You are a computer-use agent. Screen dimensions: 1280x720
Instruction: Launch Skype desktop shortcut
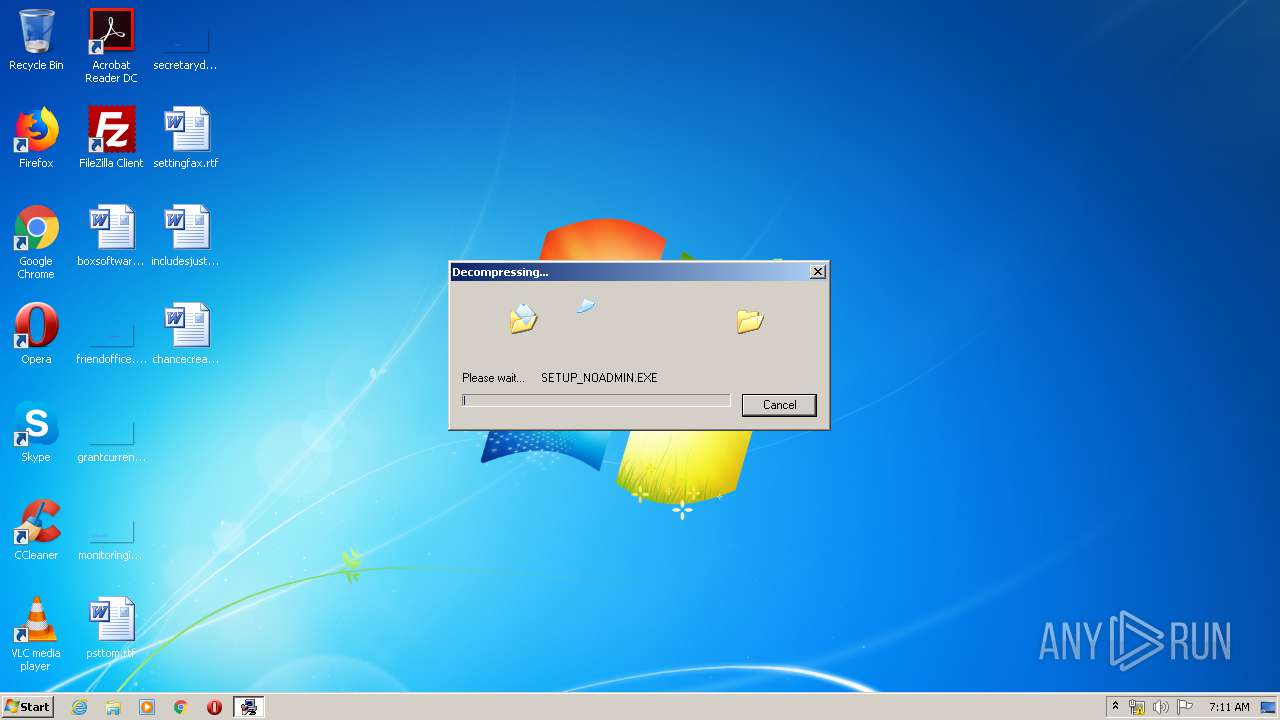[36, 432]
